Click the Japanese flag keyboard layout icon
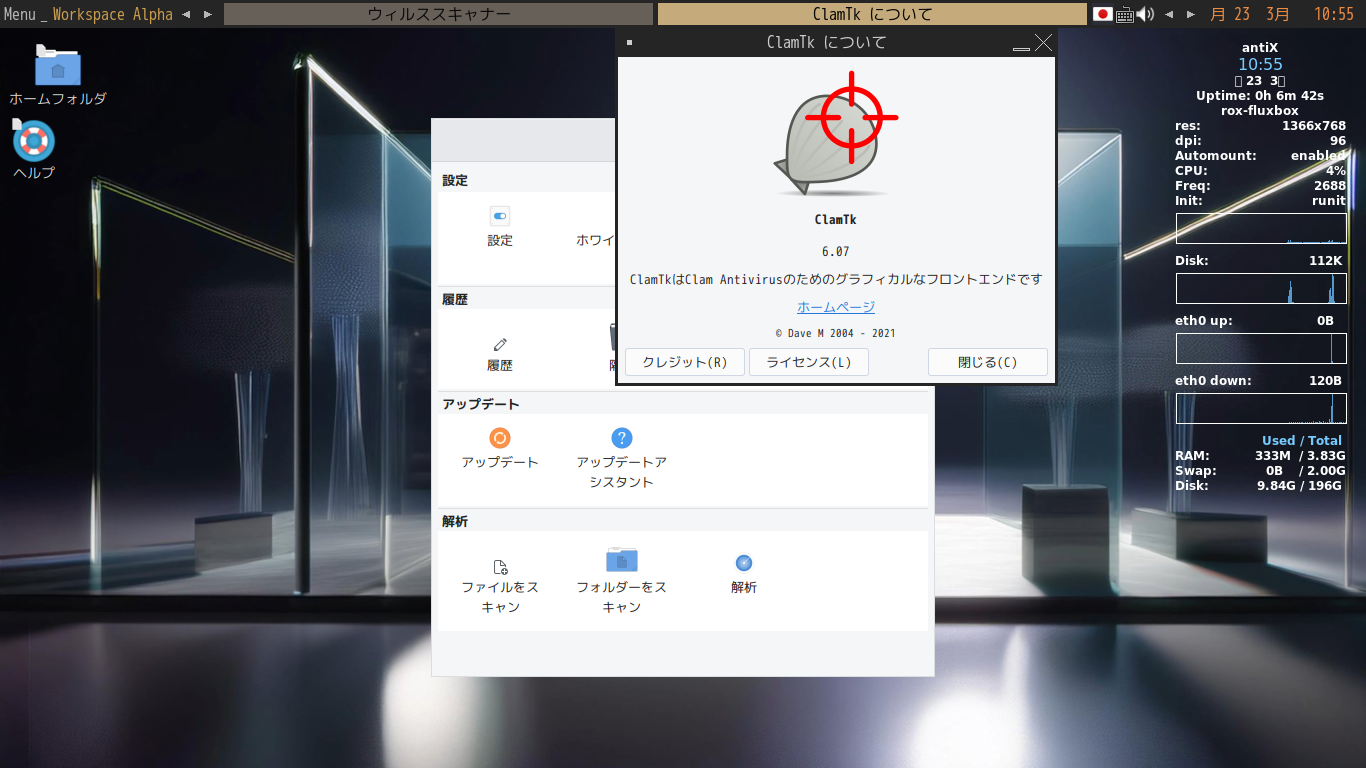 click(x=1103, y=14)
